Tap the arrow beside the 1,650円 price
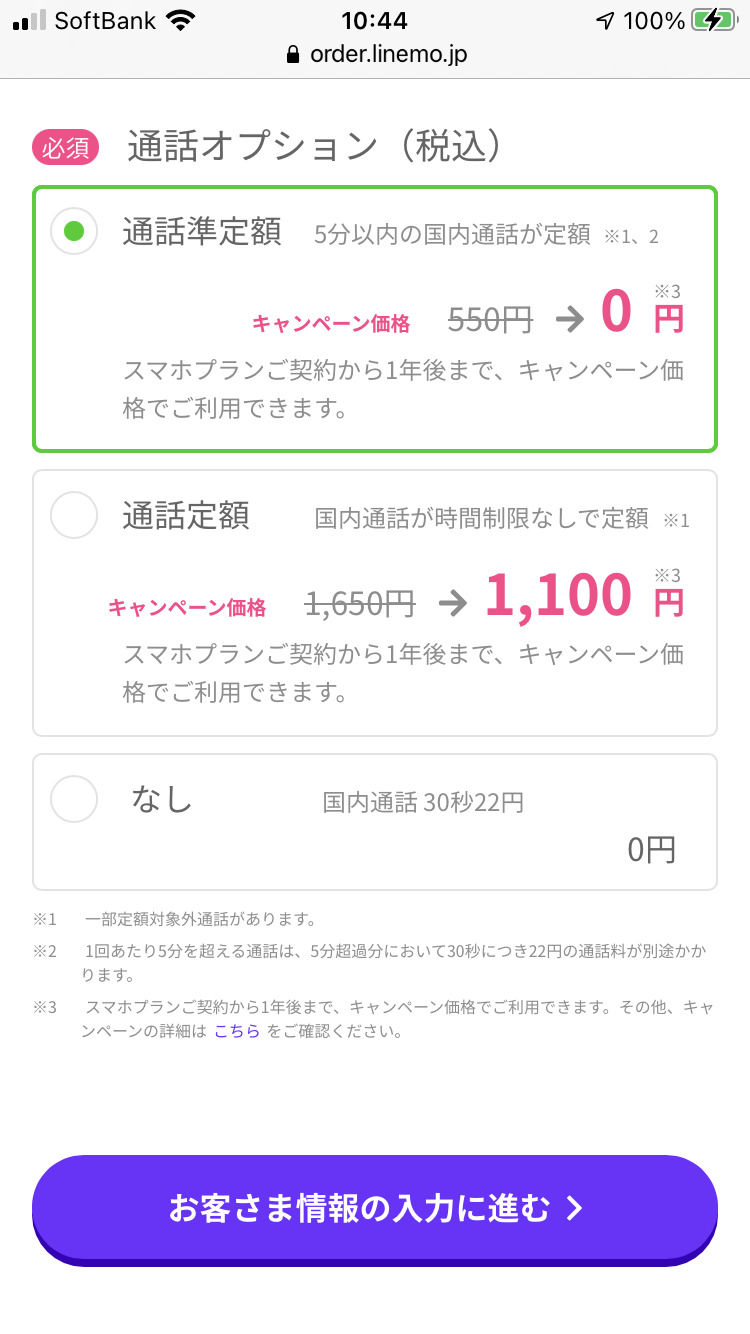This screenshot has height=1334, width=750. (x=452, y=602)
